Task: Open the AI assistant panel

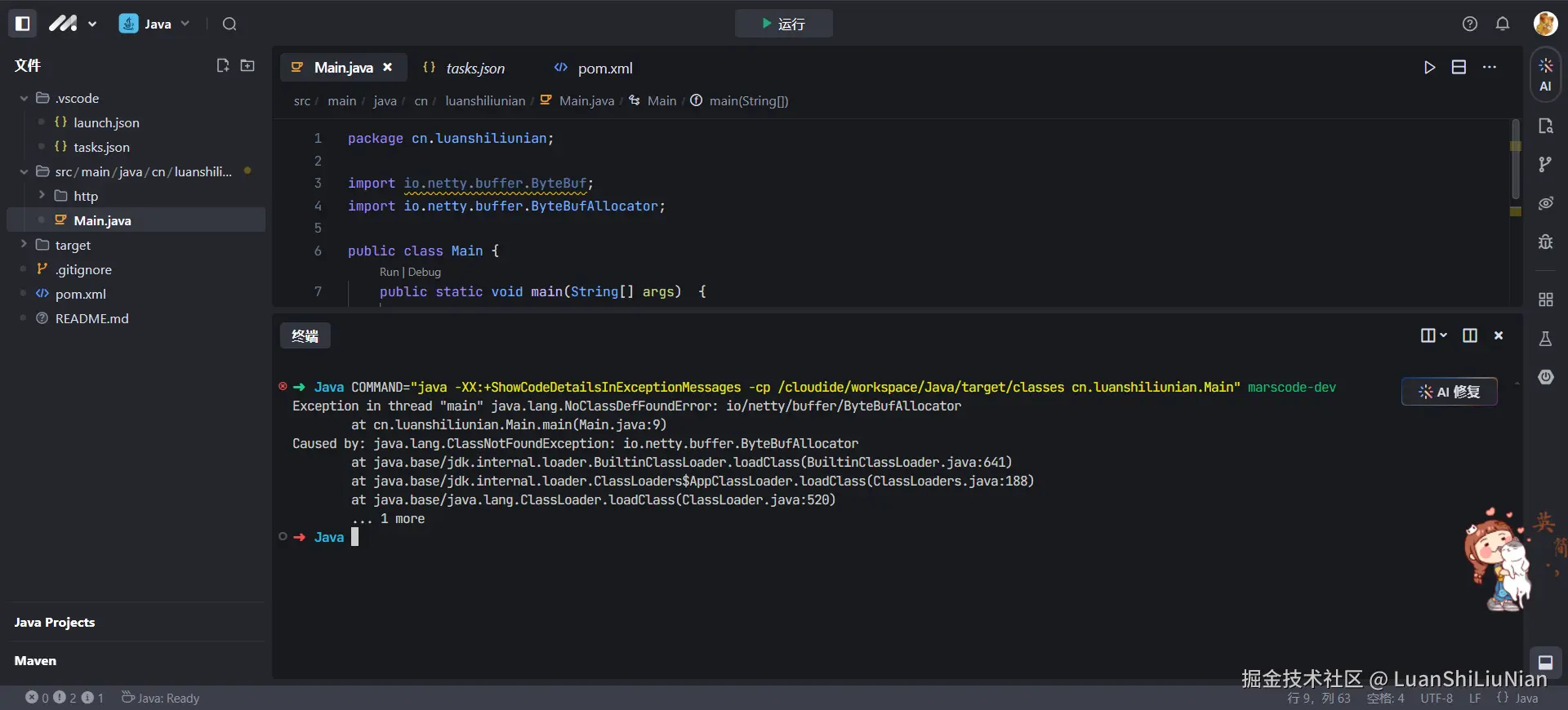Action: point(1545,74)
